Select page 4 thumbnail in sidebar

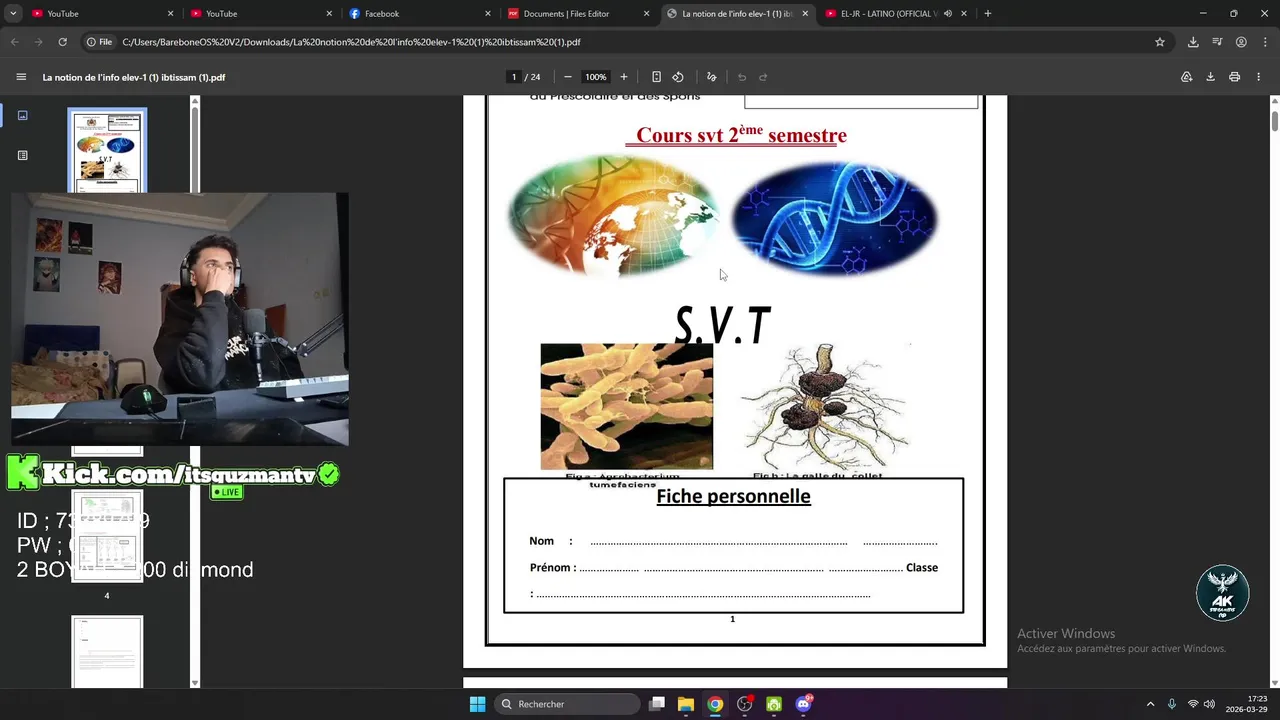107,537
